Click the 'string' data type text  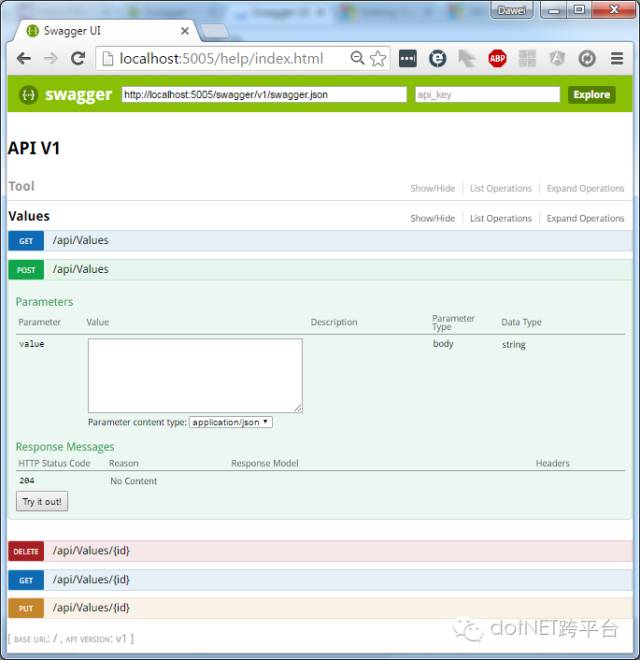(514, 345)
